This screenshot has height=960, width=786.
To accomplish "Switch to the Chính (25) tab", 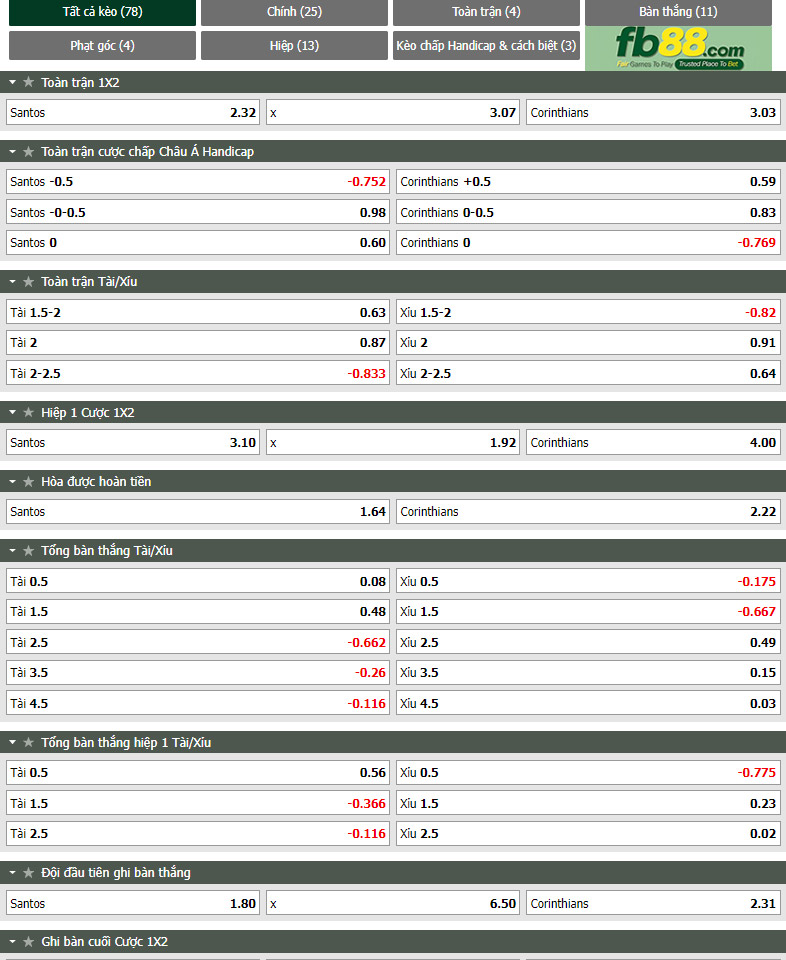I will 294,12.
